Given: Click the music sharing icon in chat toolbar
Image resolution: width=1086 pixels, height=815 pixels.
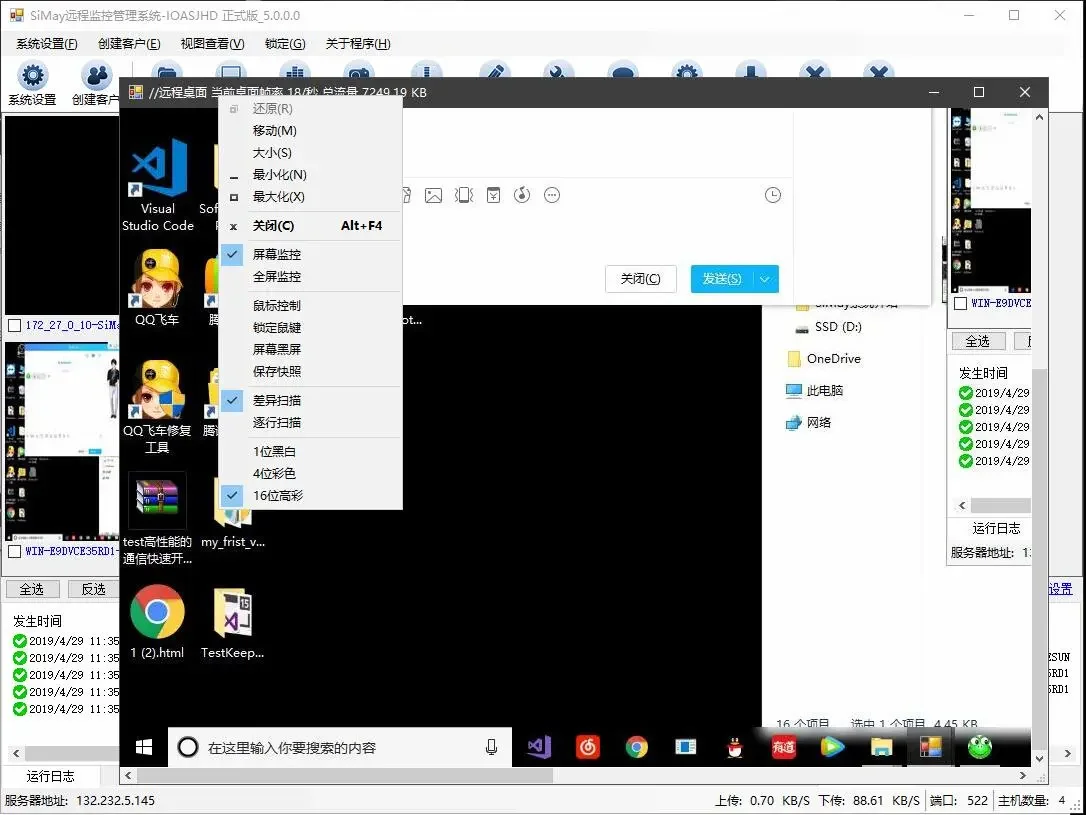Looking at the screenshot, I should click(x=522, y=195).
